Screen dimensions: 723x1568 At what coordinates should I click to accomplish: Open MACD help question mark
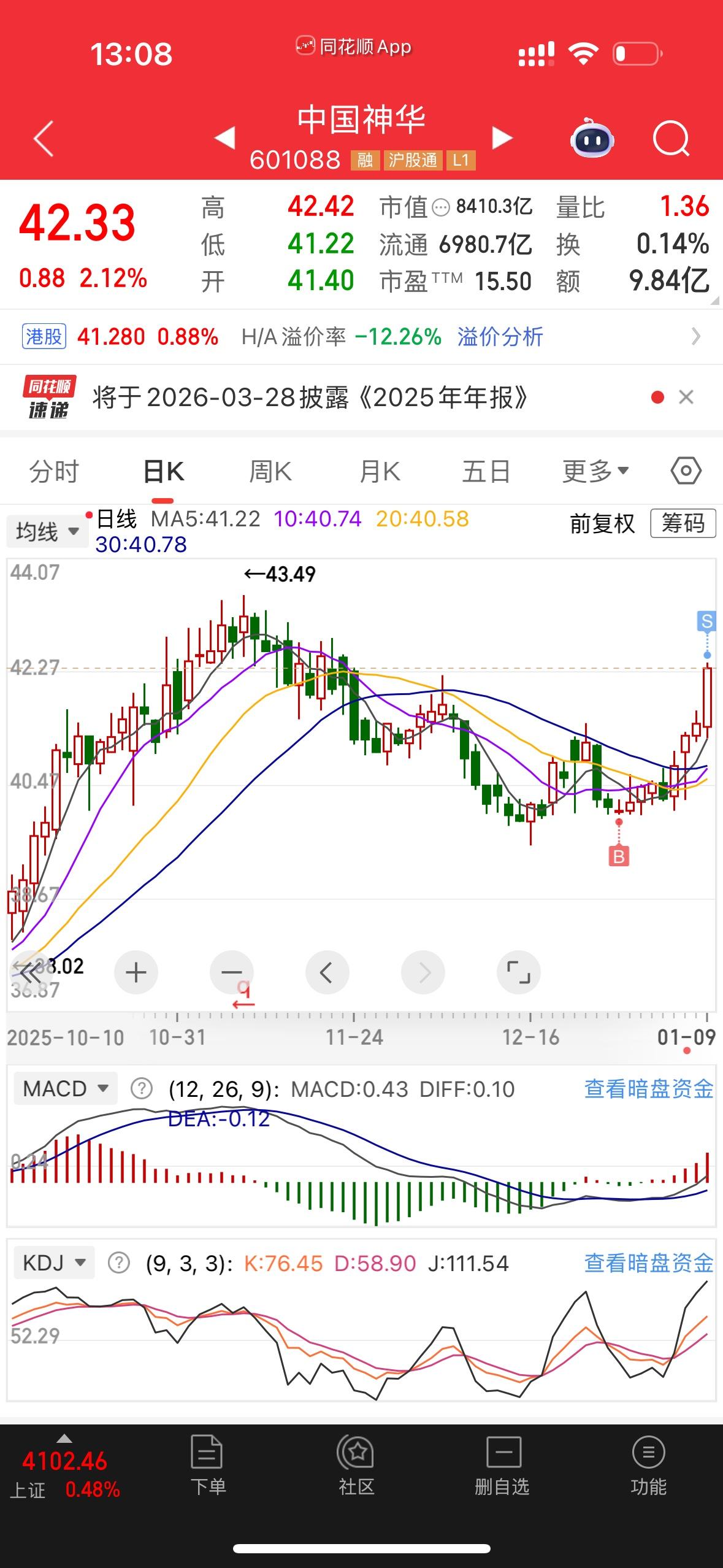[x=142, y=1089]
